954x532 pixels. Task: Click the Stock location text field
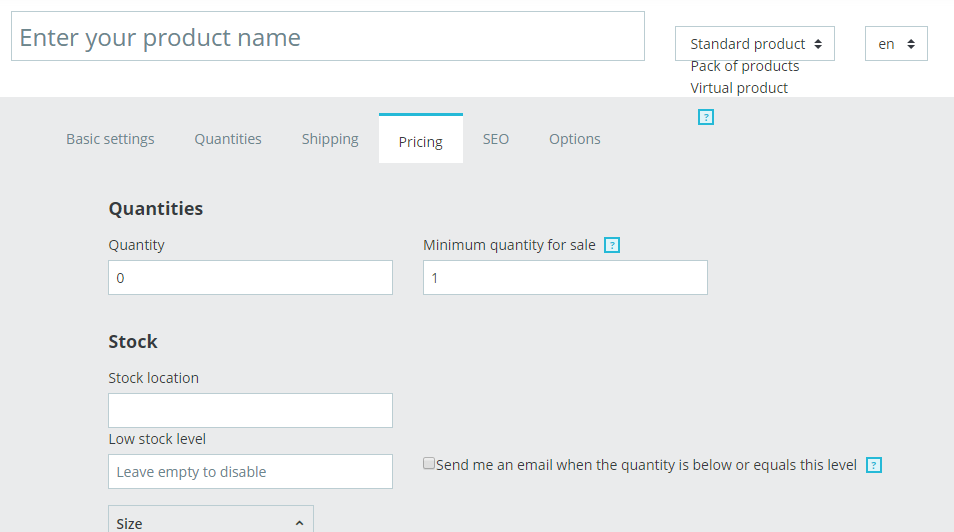(x=250, y=410)
